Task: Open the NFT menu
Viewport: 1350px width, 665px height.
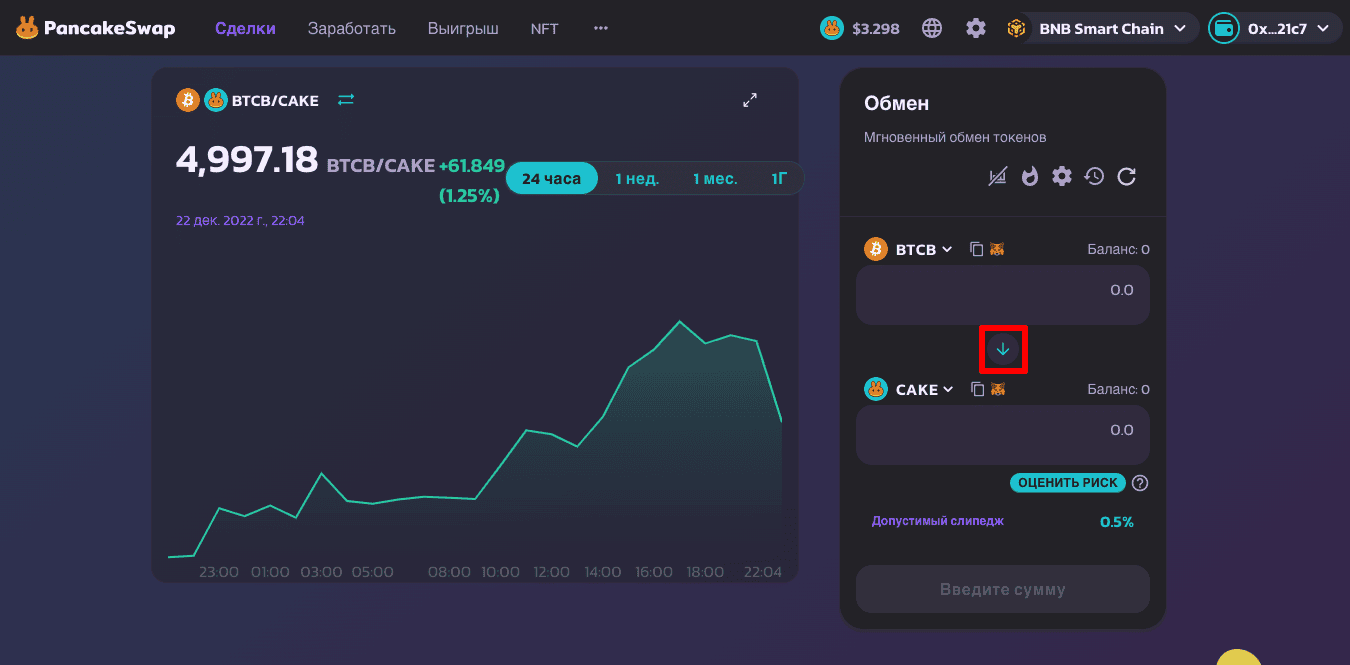Action: [545, 28]
